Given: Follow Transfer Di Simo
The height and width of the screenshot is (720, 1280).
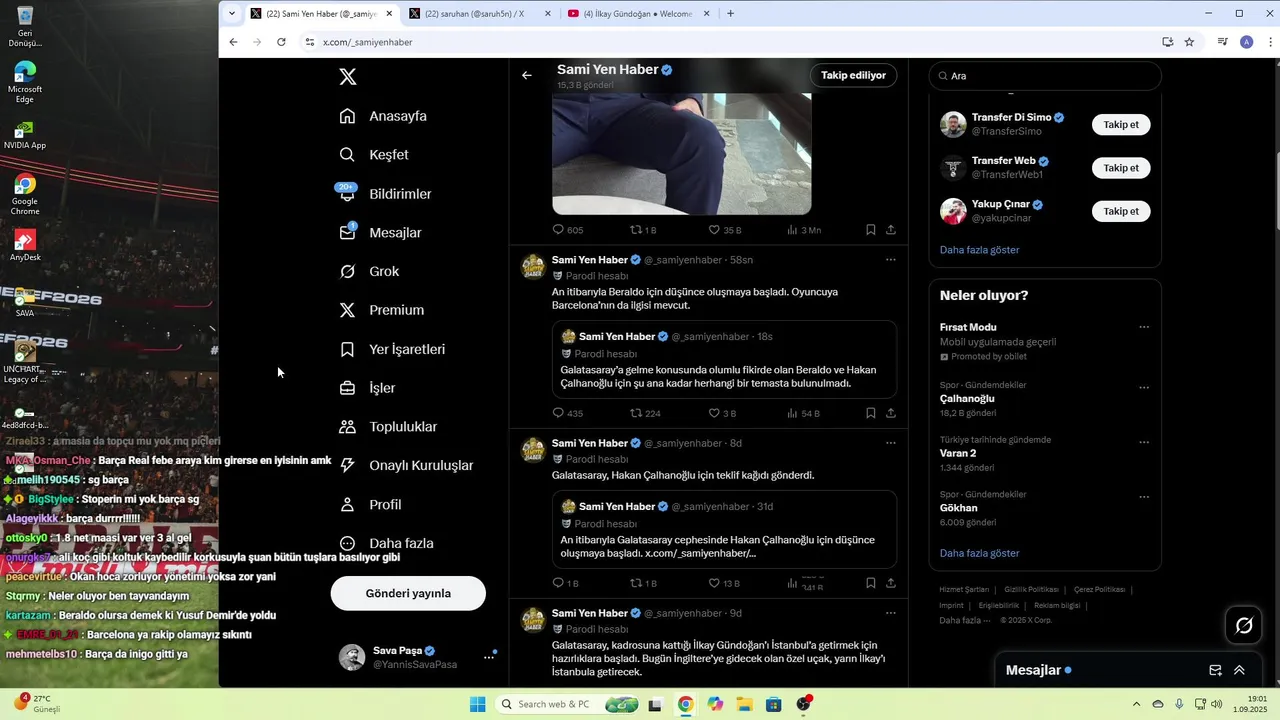Looking at the screenshot, I should click(1121, 125).
